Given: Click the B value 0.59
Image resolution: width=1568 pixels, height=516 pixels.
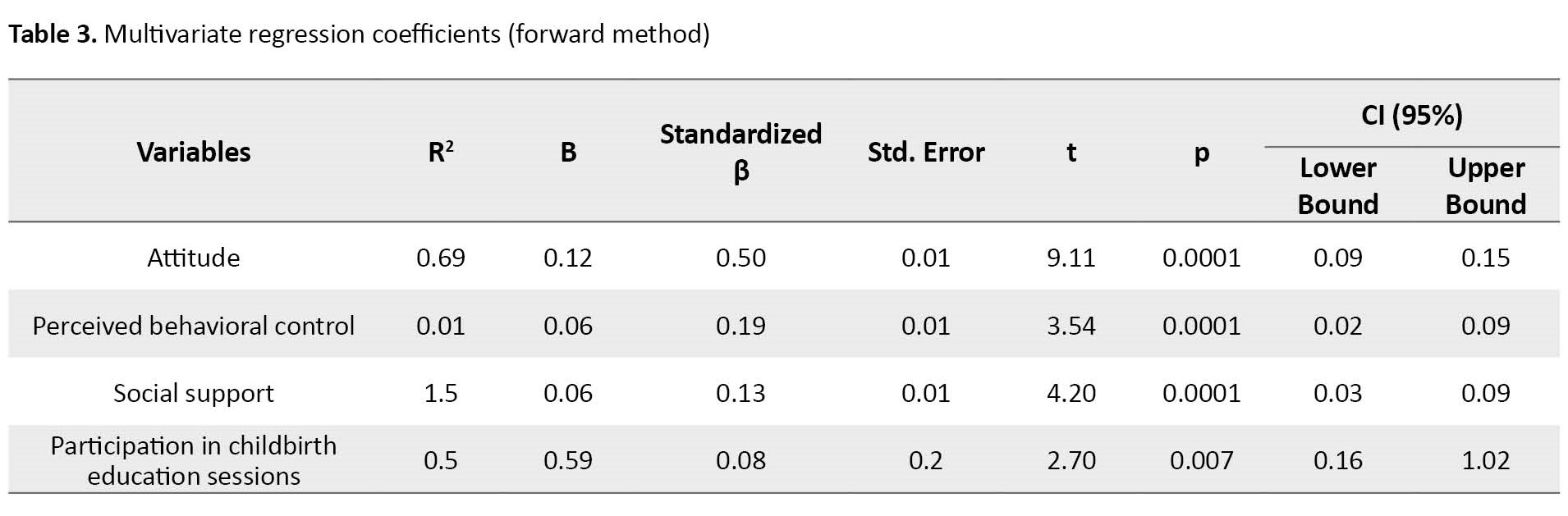Looking at the screenshot, I should (567, 460).
